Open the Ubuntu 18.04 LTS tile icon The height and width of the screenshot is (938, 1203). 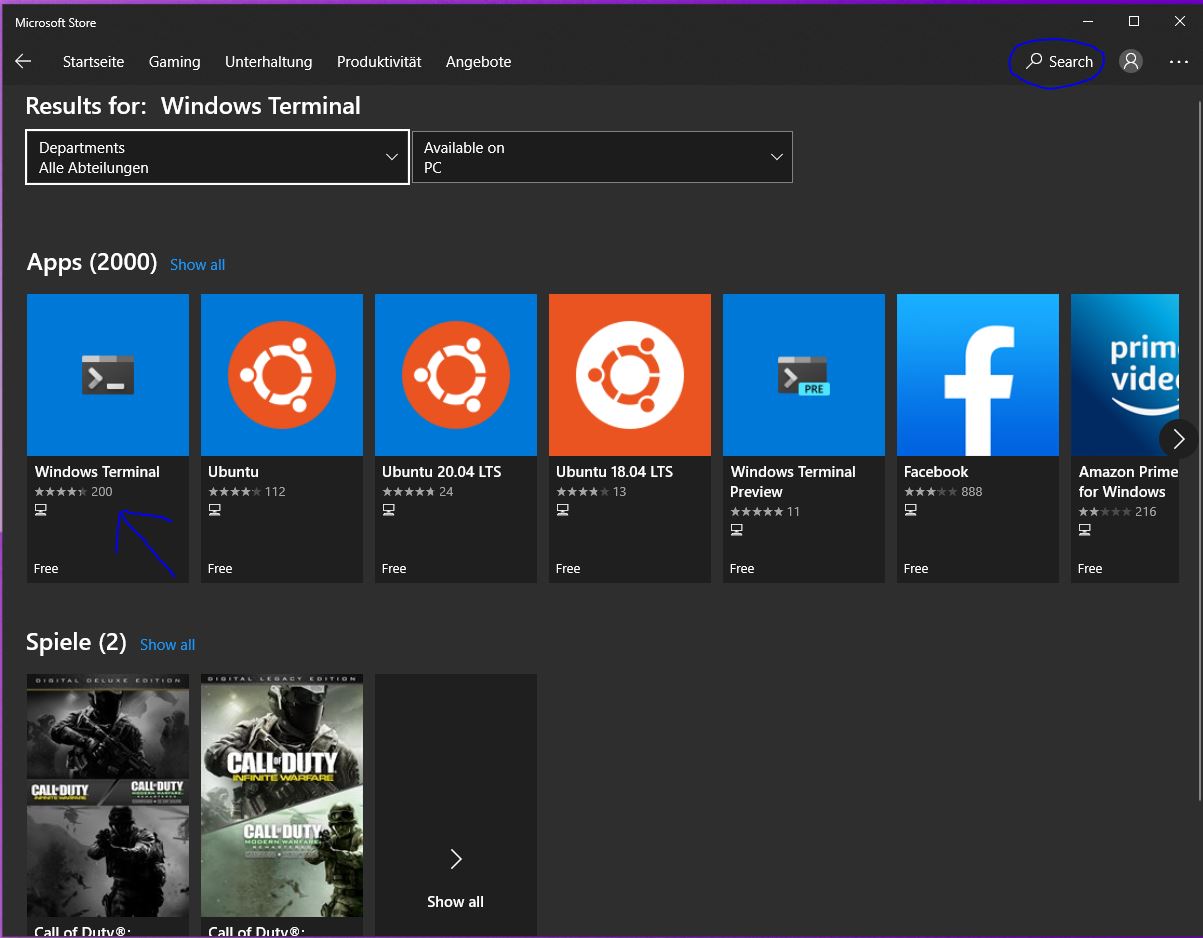pos(630,375)
